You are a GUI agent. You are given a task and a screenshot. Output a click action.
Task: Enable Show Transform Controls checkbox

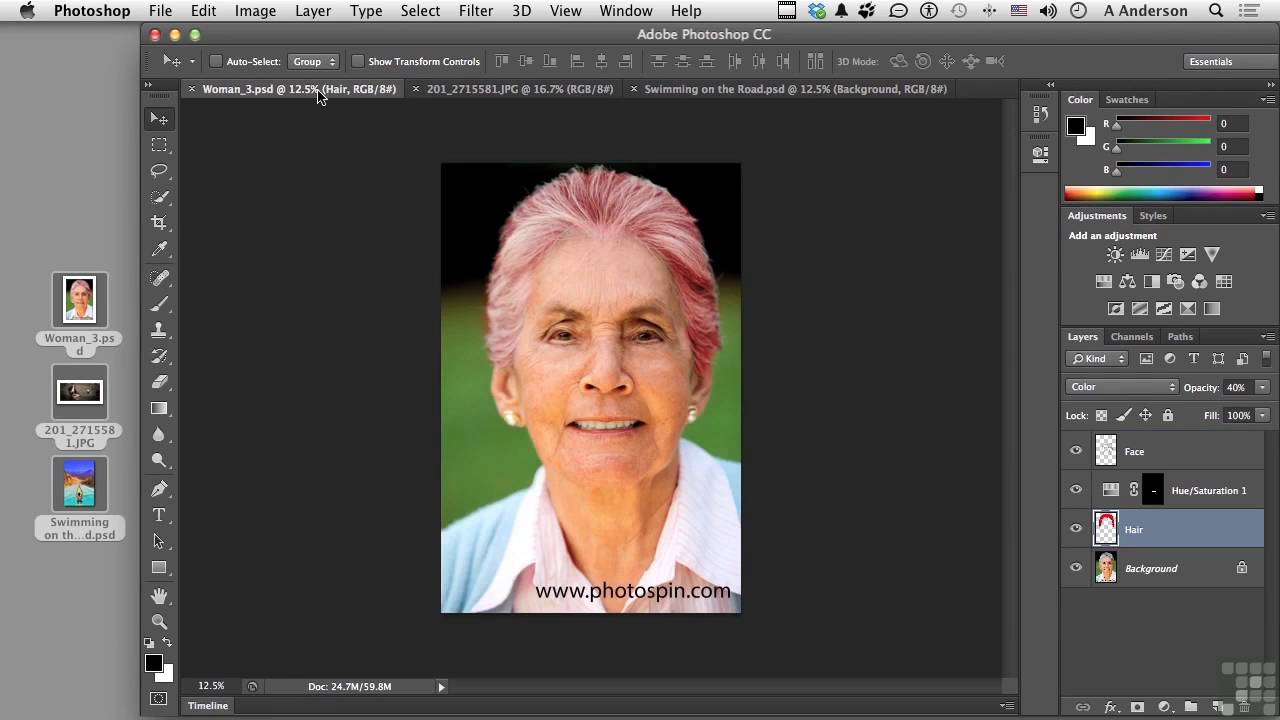(357, 62)
